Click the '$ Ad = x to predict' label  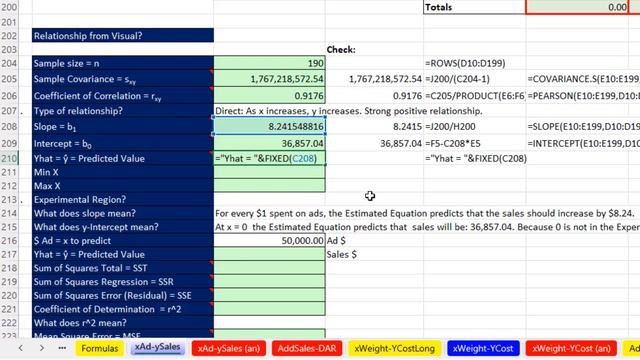73,240
